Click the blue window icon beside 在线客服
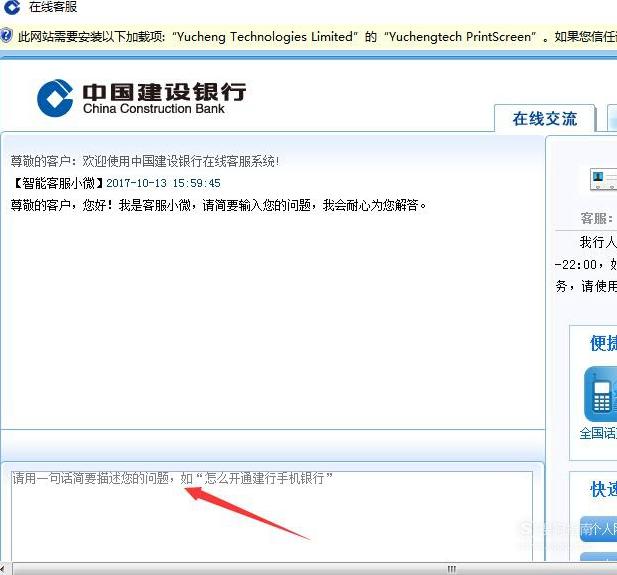Viewport: 617px width, 575px height. click(11, 7)
